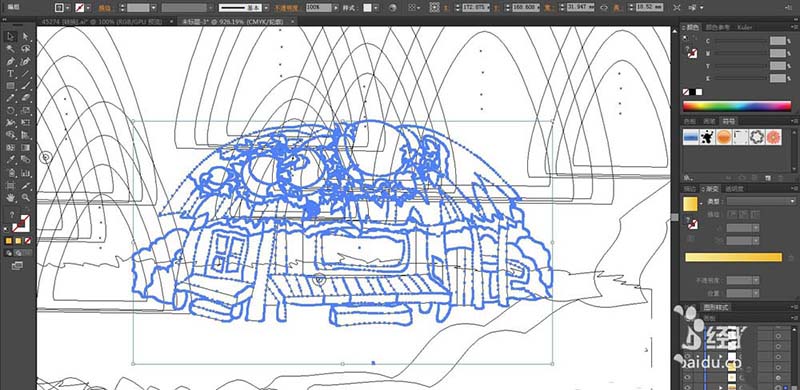Open the 图形样式 graphic styles tab

click(716, 307)
